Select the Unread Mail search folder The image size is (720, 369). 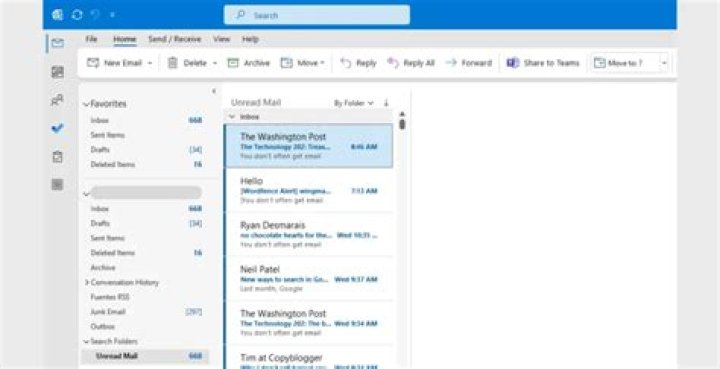tap(145, 356)
